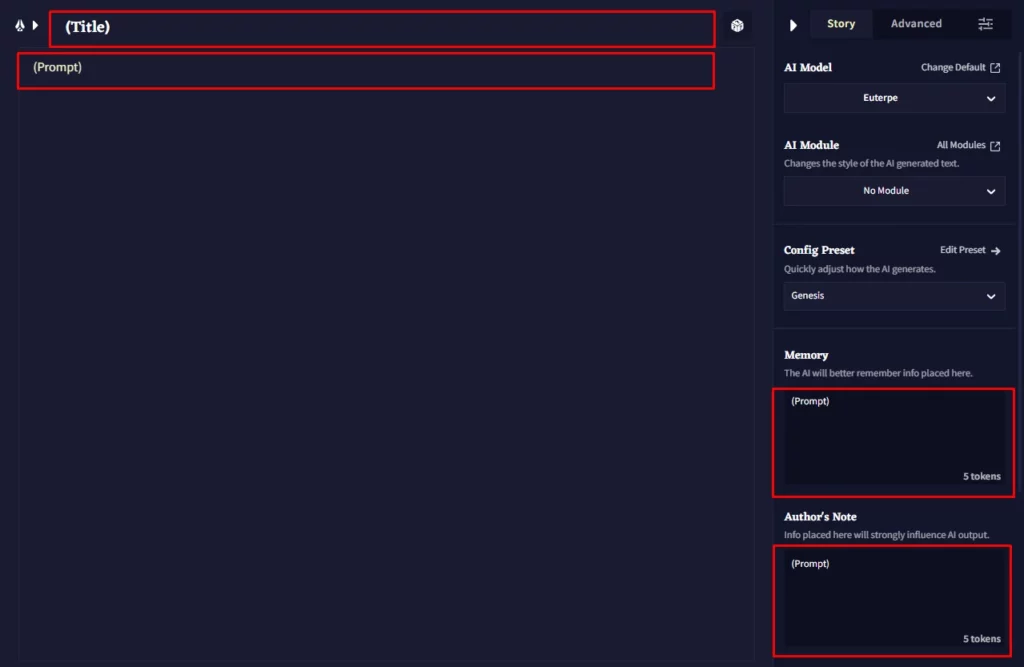Collapse the right options panel arrow
The image size is (1024, 667).
coord(793,25)
